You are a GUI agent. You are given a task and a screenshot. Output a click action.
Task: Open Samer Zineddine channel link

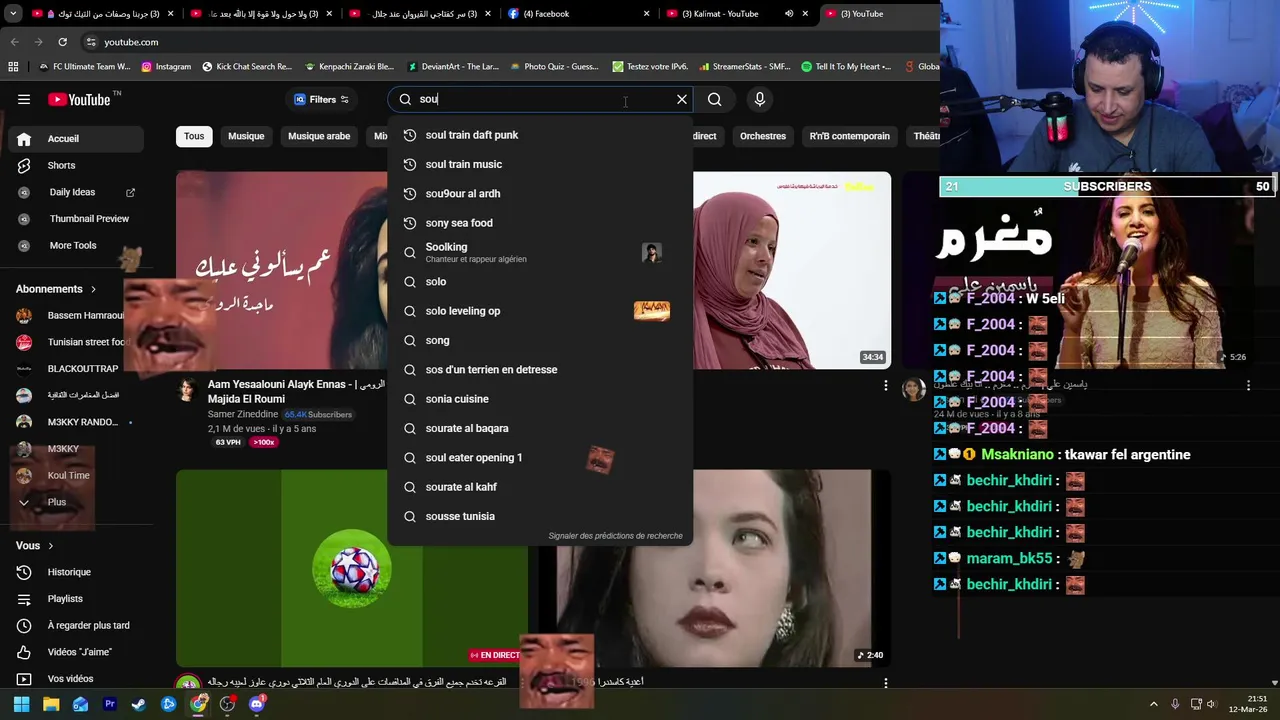coord(243,414)
